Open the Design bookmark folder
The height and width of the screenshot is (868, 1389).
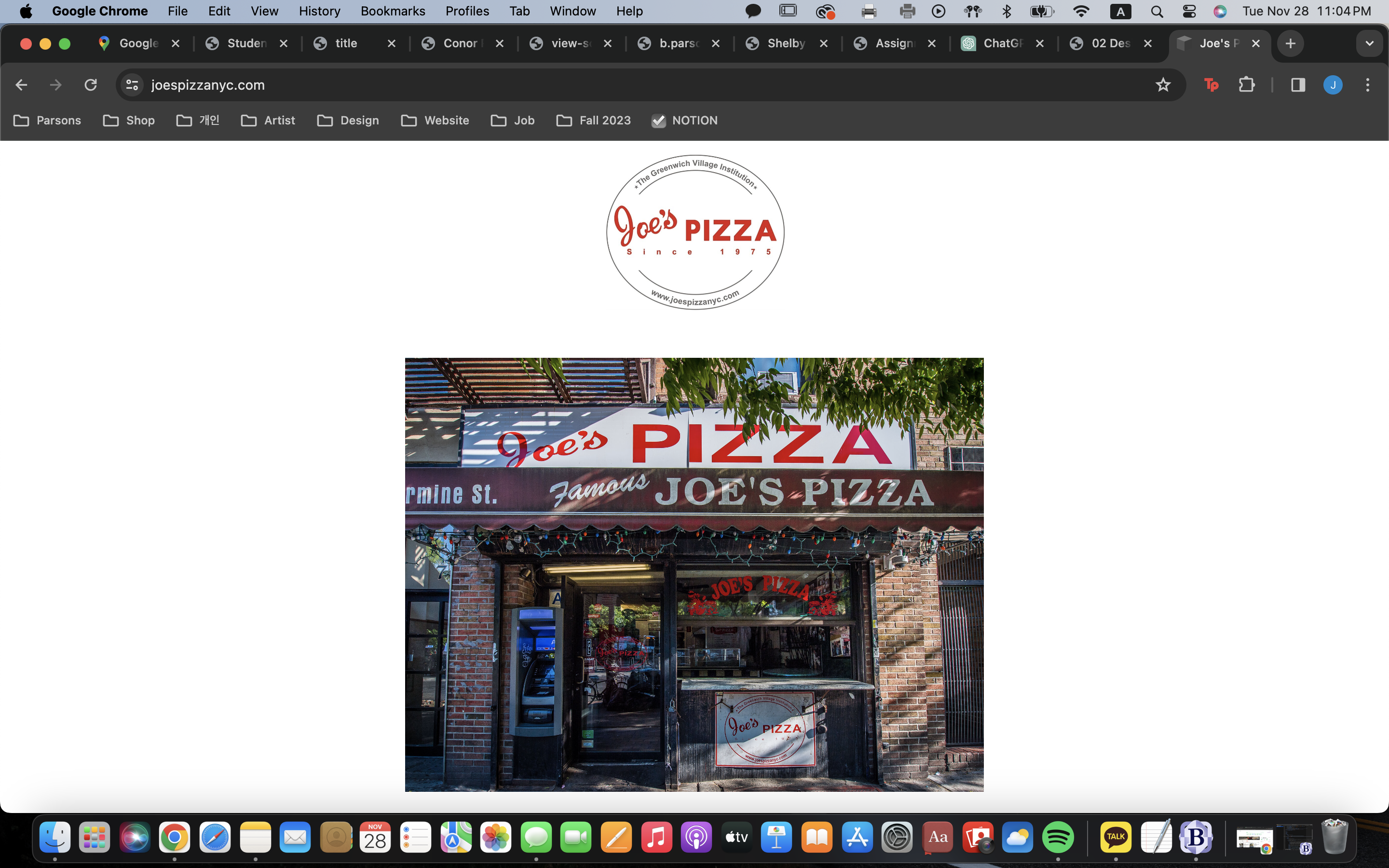[x=348, y=121]
